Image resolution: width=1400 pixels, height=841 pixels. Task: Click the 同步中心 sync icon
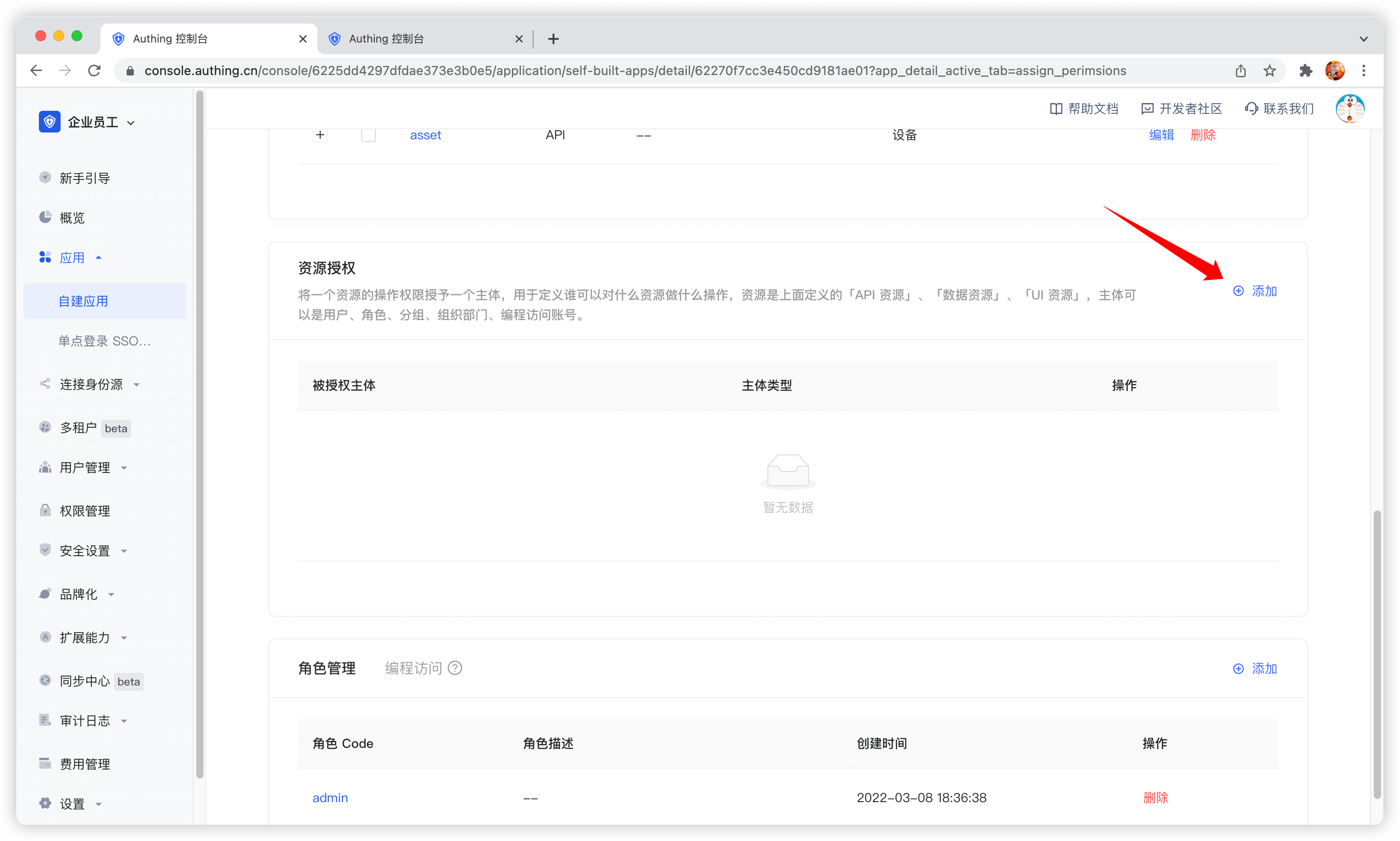click(x=45, y=680)
